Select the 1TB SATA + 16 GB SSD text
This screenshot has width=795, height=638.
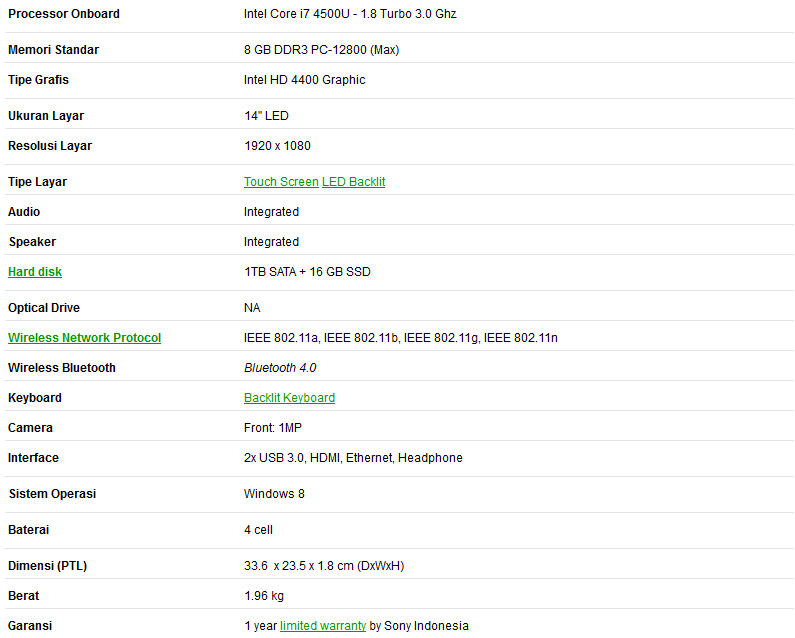[x=307, y=272]
